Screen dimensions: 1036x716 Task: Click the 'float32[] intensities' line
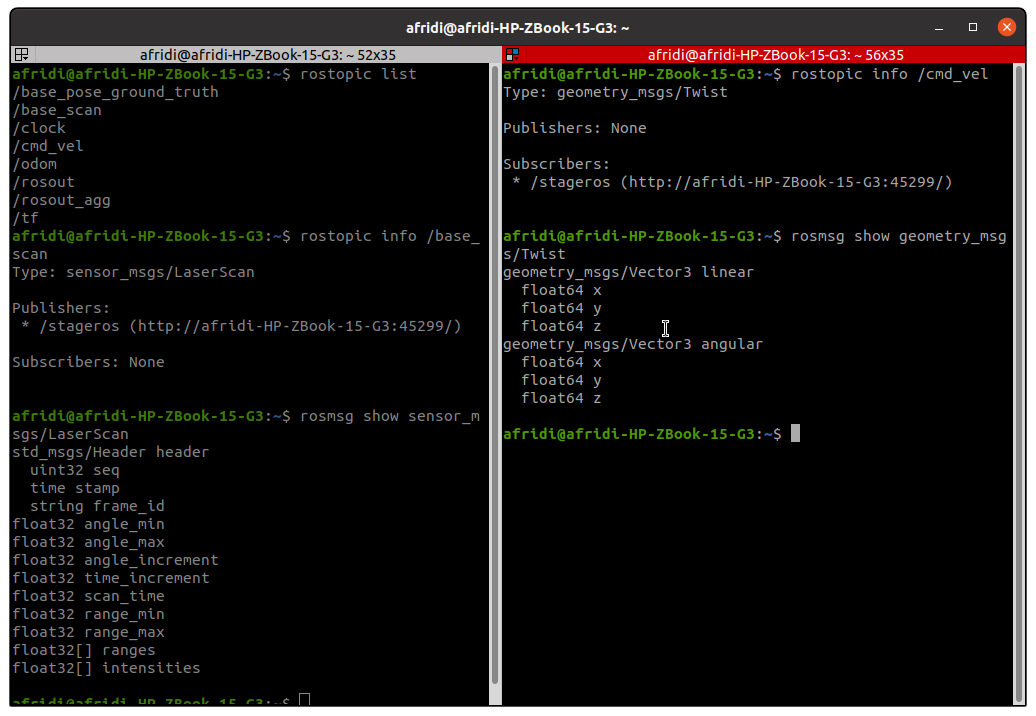(106, 668)
